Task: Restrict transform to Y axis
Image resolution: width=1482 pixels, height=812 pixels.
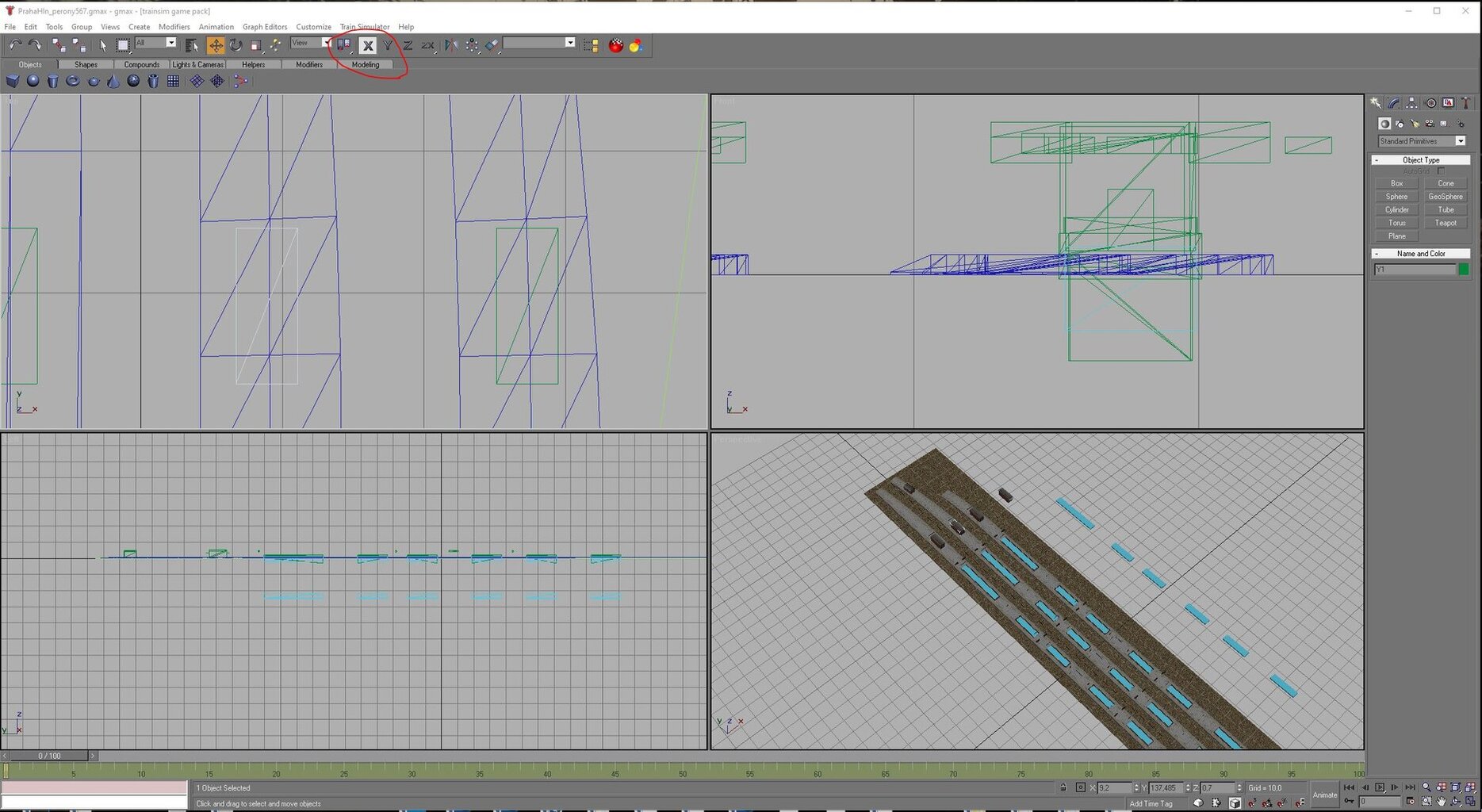Action: 388,45
